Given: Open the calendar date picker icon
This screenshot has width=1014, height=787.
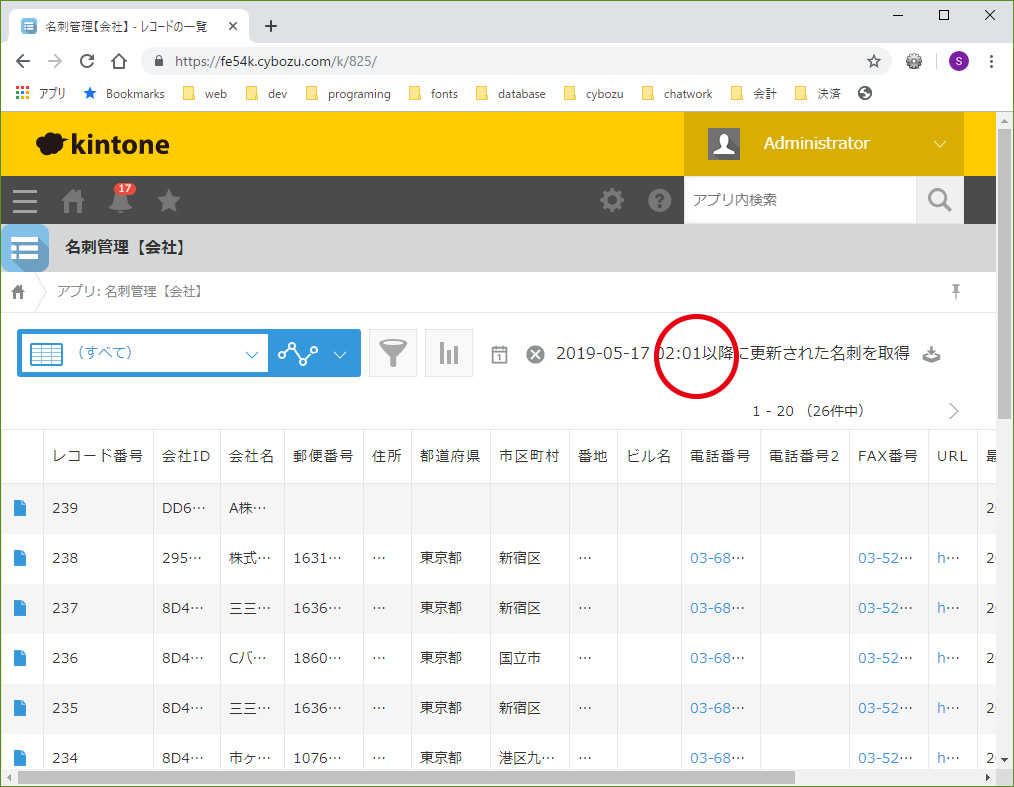Looking at the screenshot, I should (499, 354).
